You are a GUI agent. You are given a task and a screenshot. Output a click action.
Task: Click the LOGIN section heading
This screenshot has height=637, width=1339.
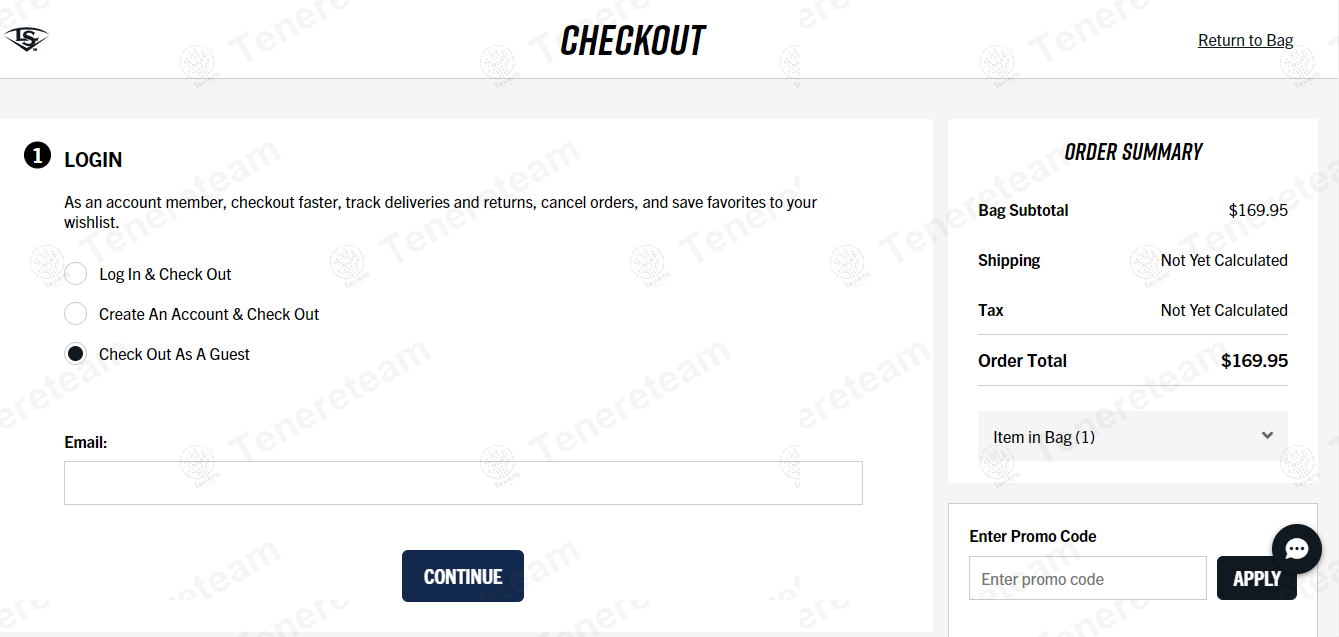point(93,160)
